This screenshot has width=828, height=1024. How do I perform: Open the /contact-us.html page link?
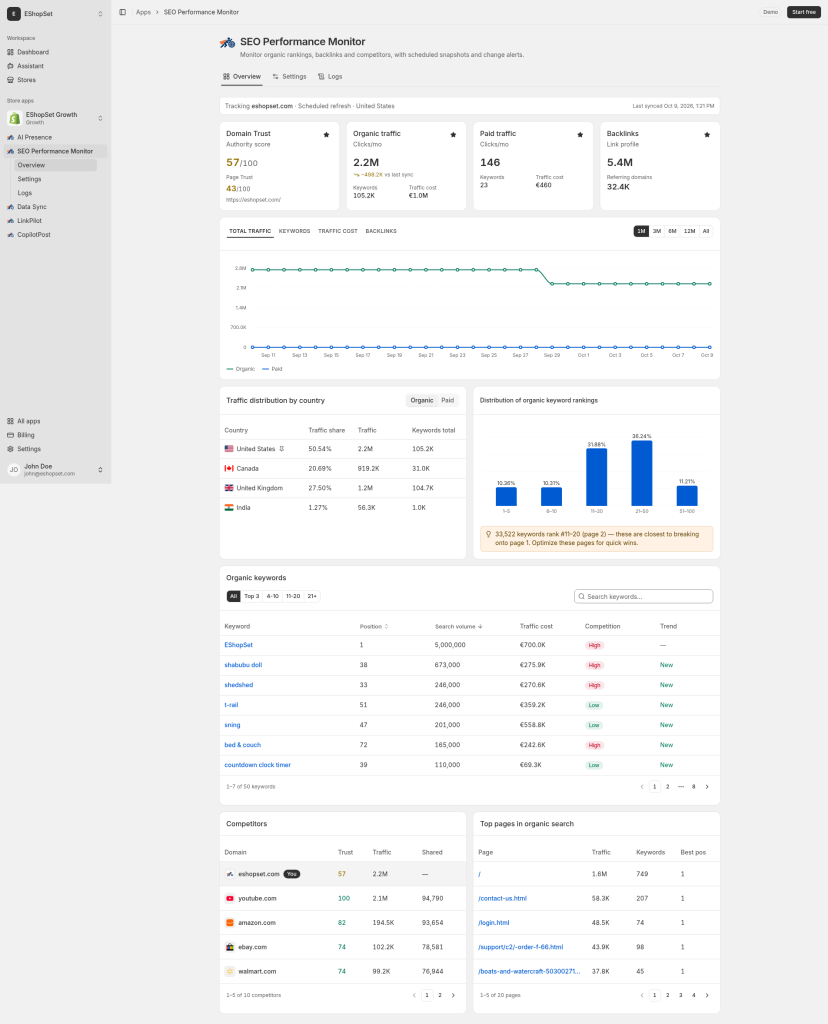point(502,899)
